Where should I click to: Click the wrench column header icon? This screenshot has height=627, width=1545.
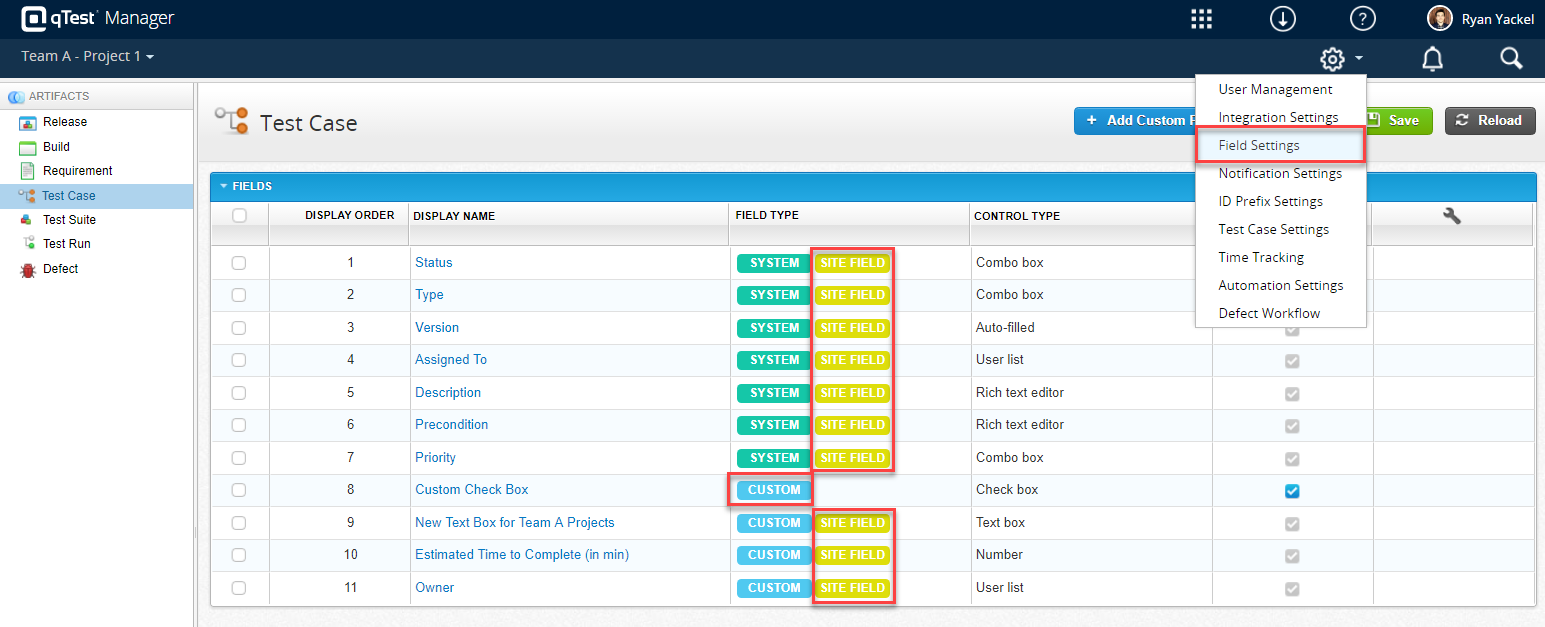[x=1452, y=215]
